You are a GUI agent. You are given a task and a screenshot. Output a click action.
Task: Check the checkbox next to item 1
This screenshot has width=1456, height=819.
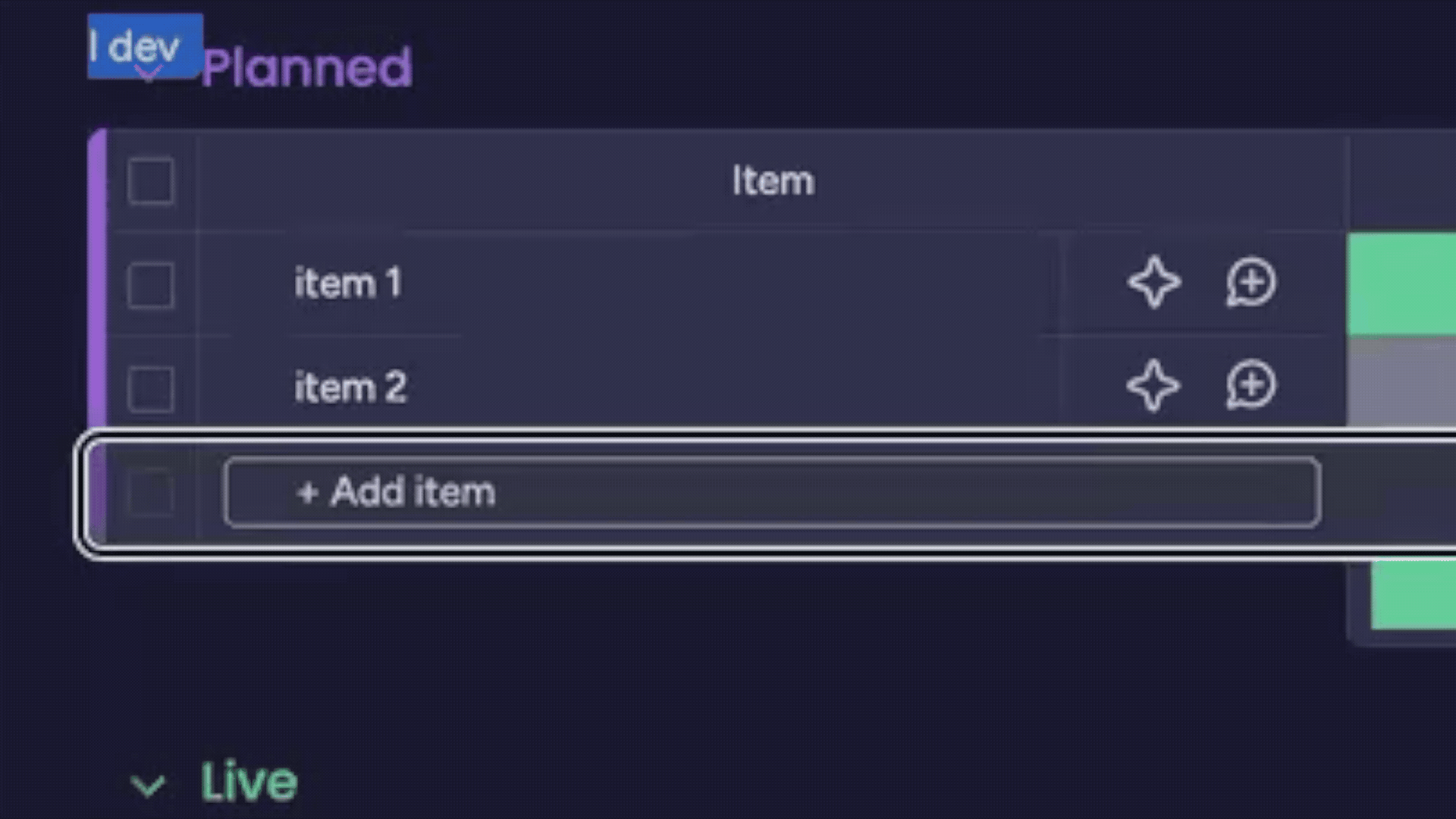[x=149, y=286]
